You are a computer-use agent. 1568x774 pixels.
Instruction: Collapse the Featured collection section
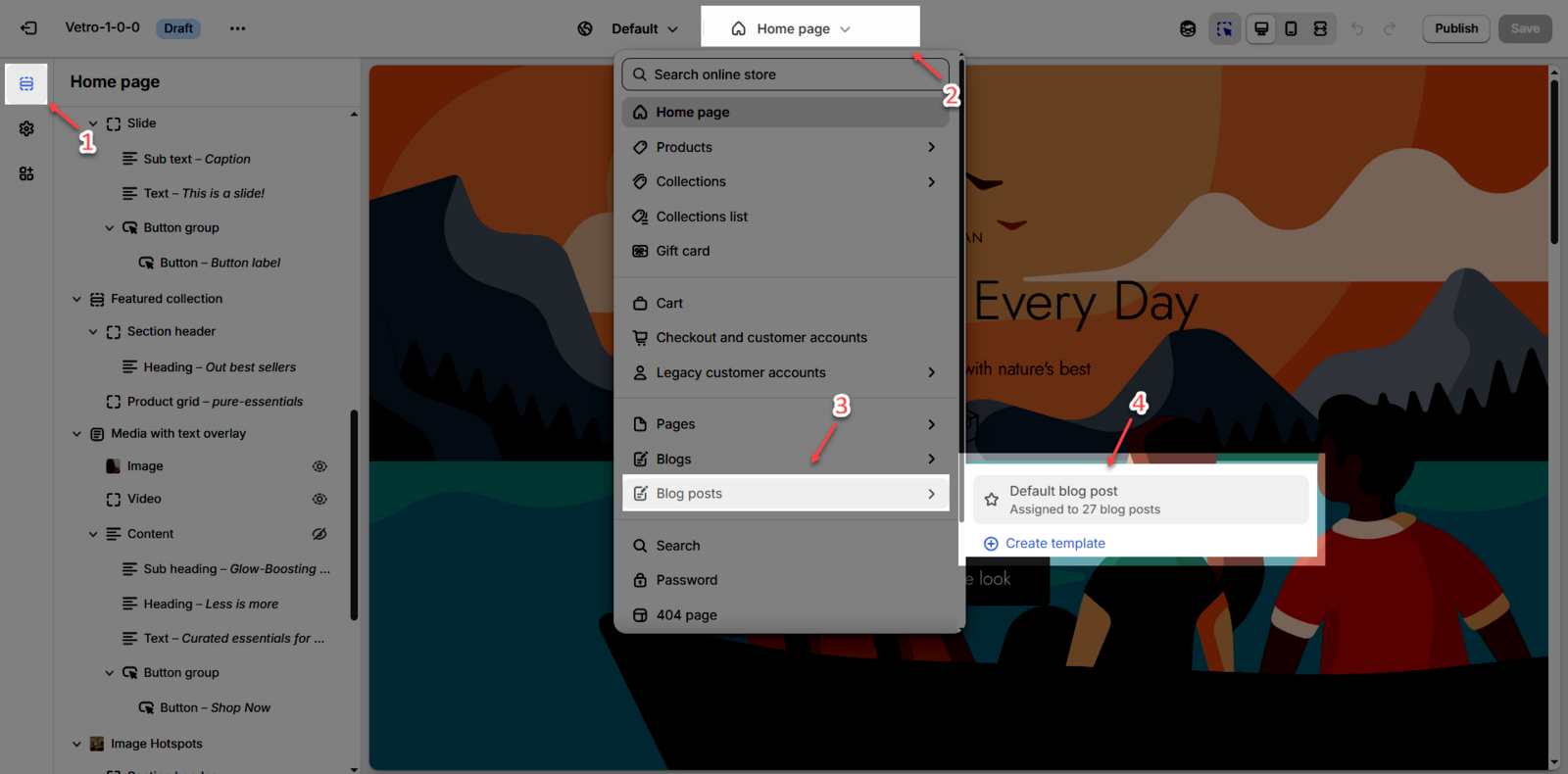coord(76,299)
